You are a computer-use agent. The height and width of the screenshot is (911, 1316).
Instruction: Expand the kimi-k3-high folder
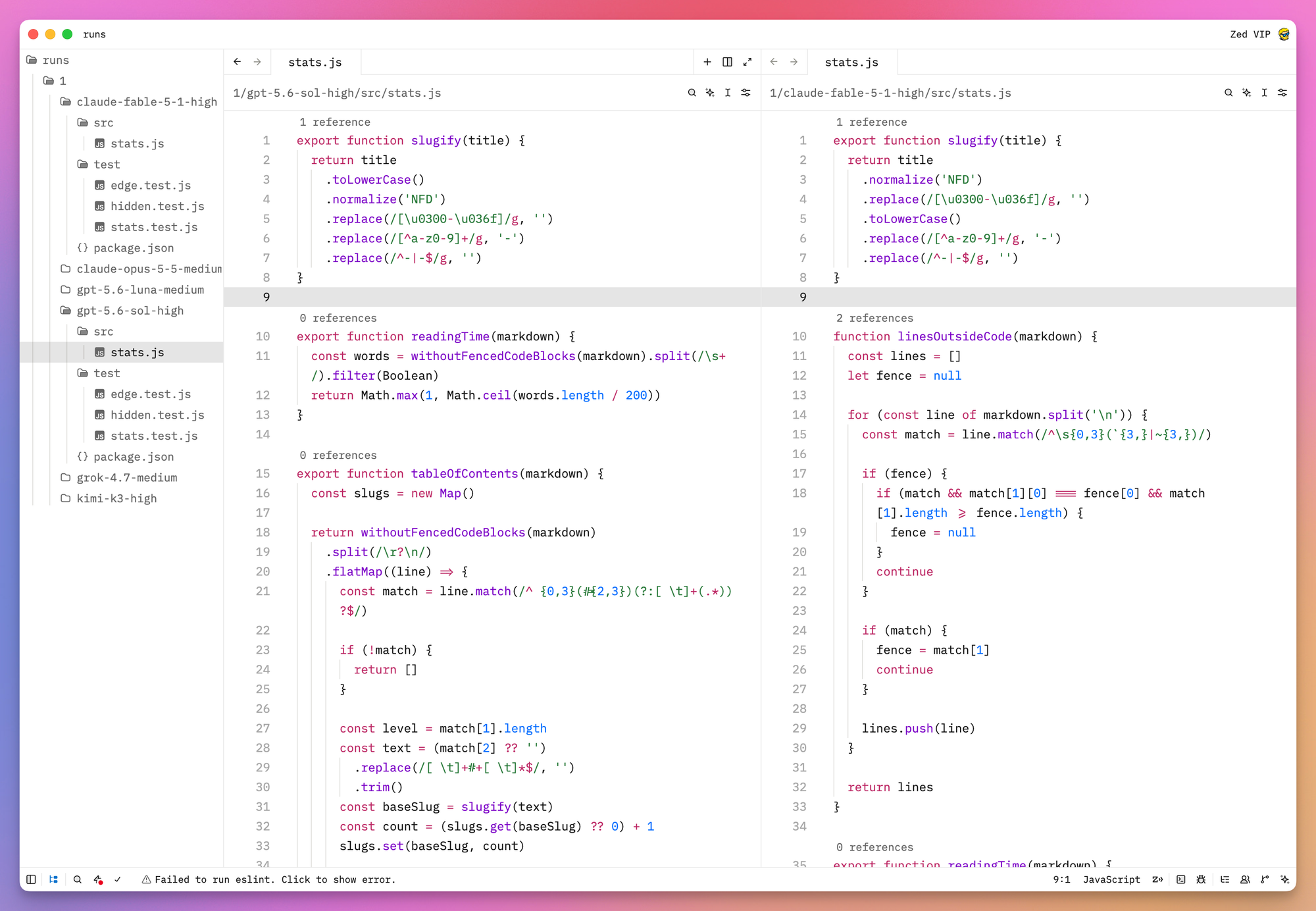[x=109, y=498]
